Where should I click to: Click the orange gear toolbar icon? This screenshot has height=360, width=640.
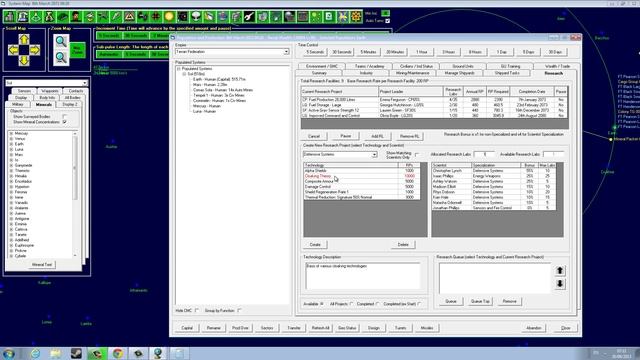356,17
